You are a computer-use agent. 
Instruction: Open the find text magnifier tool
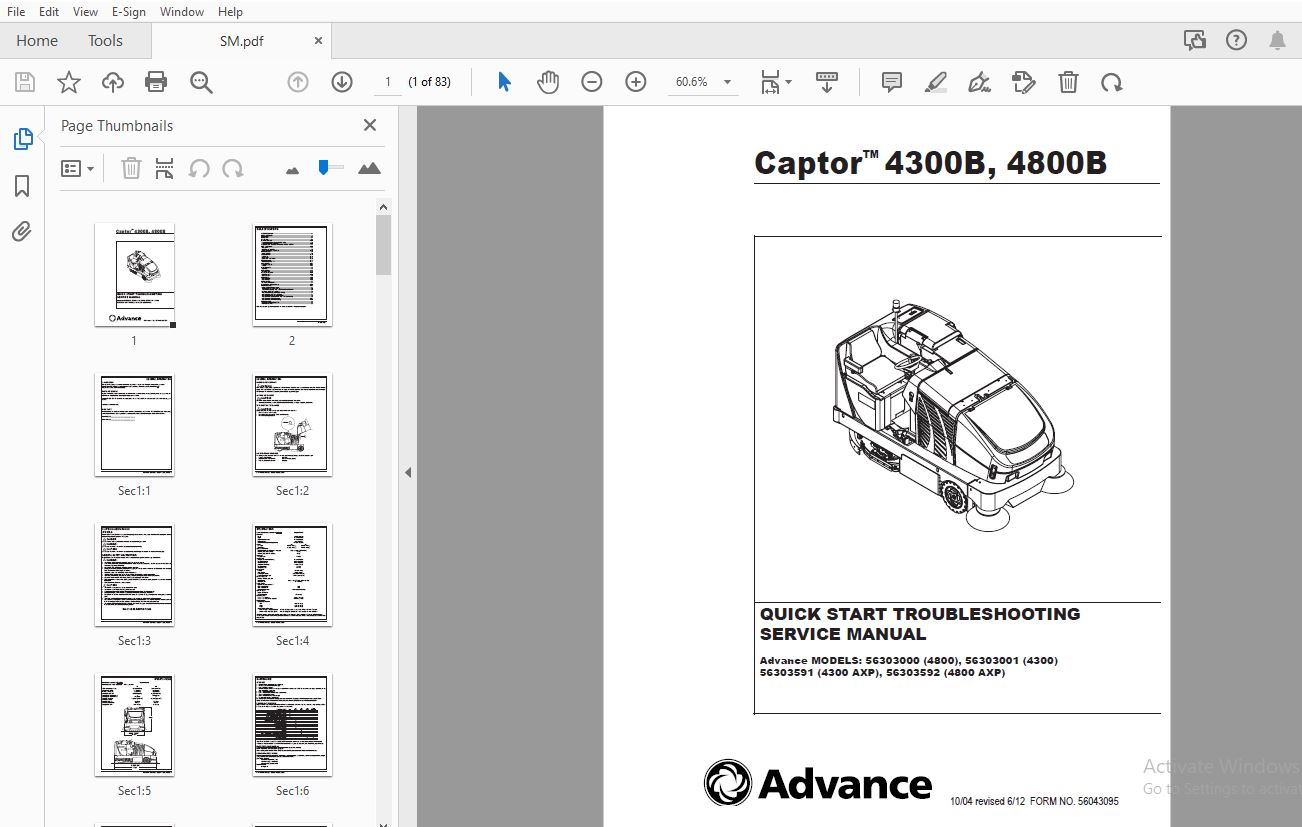(x=201, y=82)
